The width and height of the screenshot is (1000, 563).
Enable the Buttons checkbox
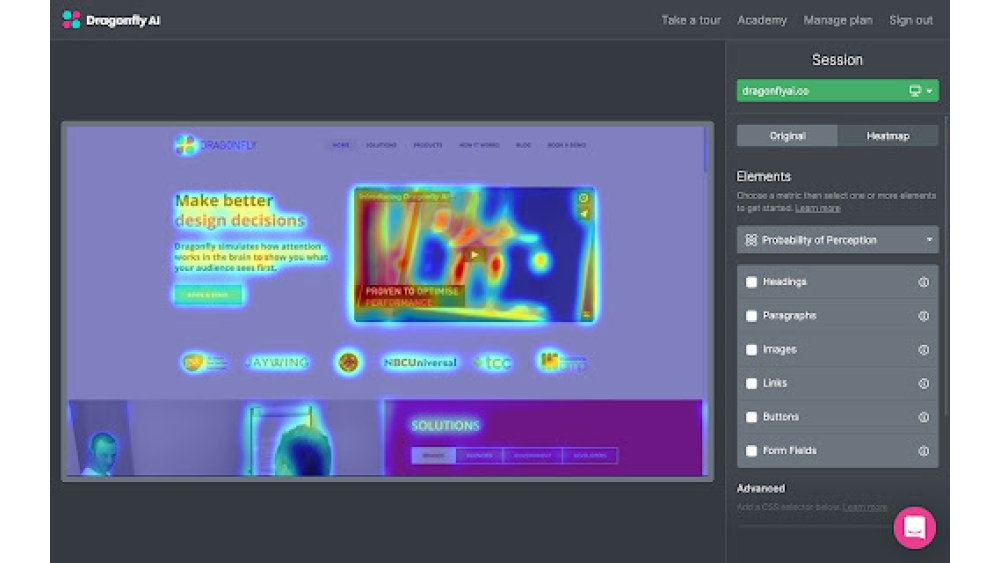click(751, 417)
